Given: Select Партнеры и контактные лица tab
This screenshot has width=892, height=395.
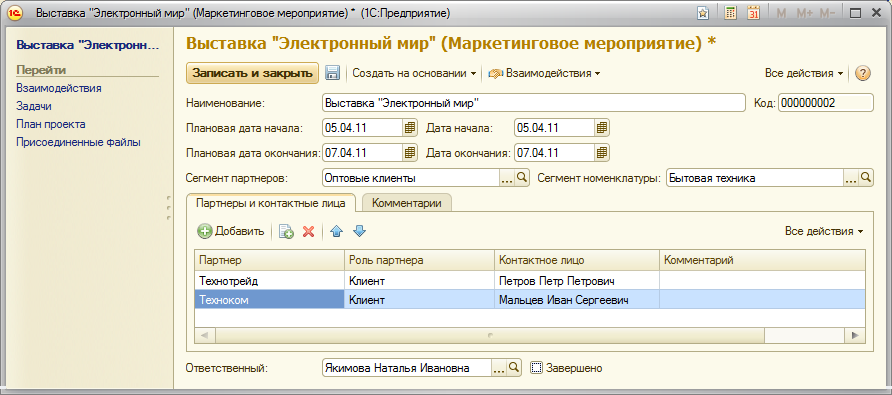Looking at the screenshot, I should click(x=271, y=203).
